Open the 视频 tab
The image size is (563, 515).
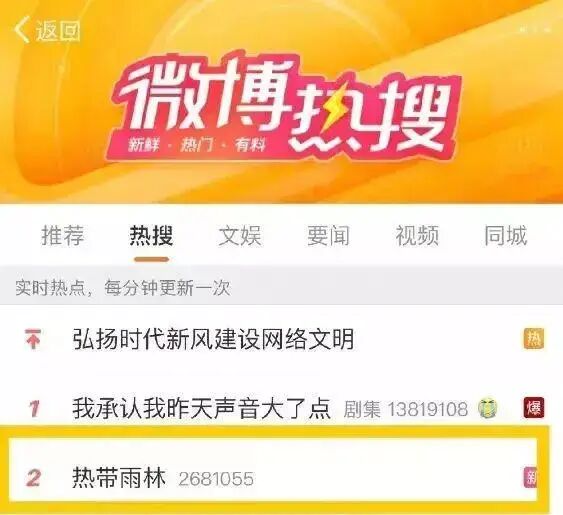pos(417,236)
